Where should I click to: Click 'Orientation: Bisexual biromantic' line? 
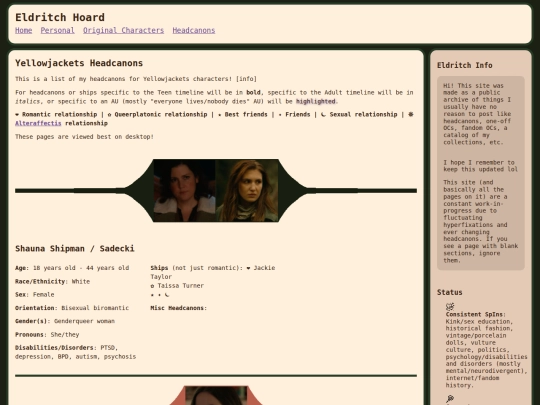pyautogui.click(x=72, y=308)
